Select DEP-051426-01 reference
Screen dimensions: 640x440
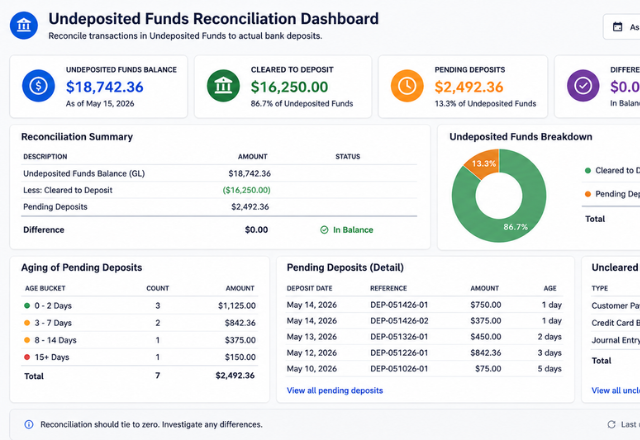click(x=399, y=305)
